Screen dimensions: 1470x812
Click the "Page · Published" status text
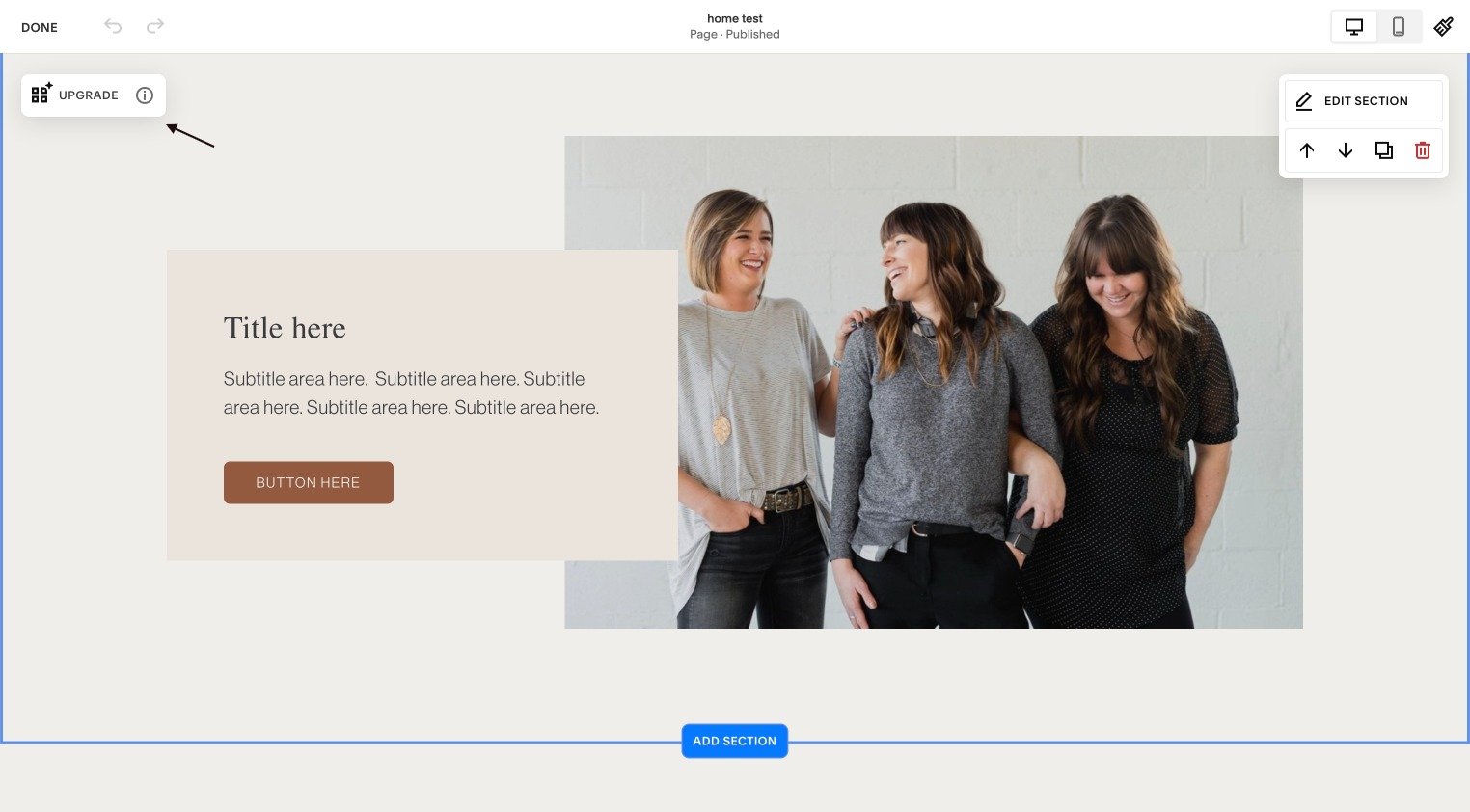pyautogui.click(x=735, y=34)
